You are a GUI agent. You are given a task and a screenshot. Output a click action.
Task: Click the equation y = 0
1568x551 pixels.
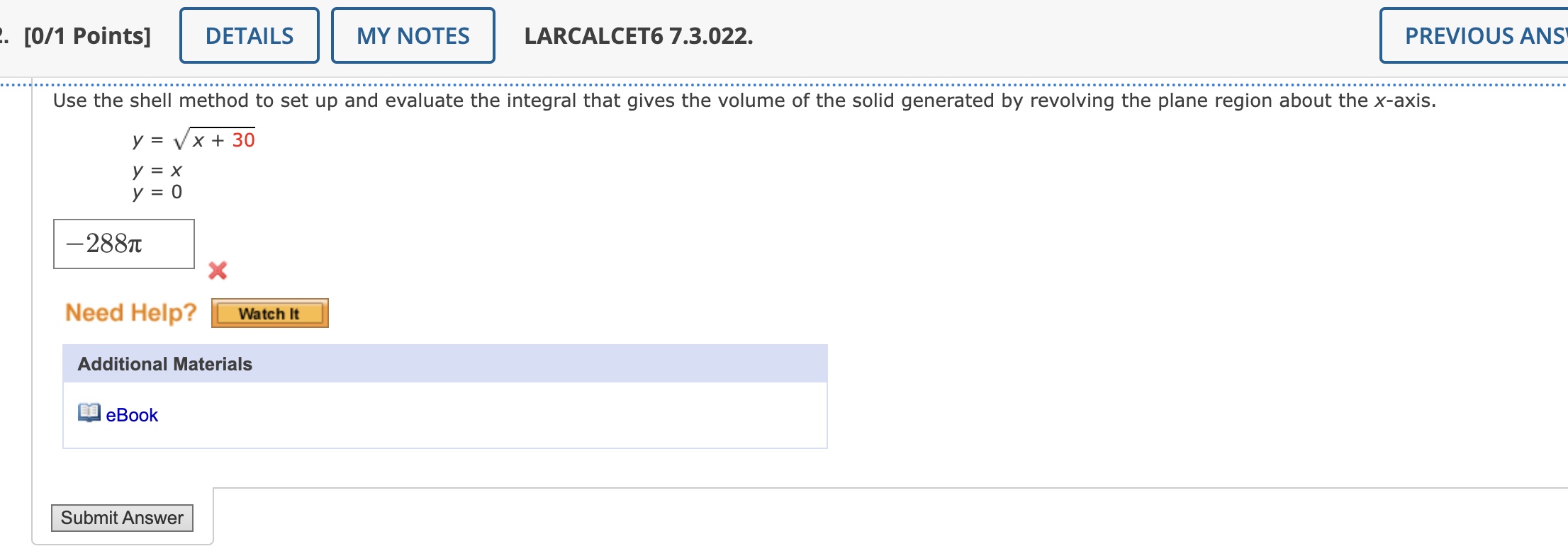(x=157, y=192)
